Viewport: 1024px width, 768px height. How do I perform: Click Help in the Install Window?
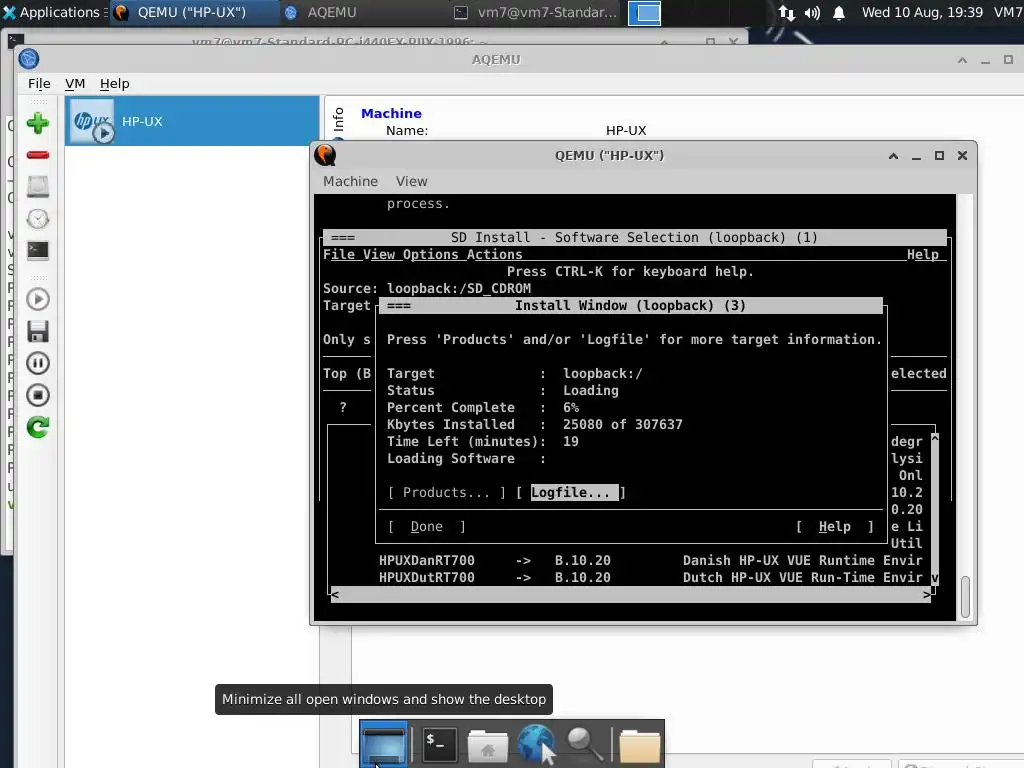click(x=835, y=526)
